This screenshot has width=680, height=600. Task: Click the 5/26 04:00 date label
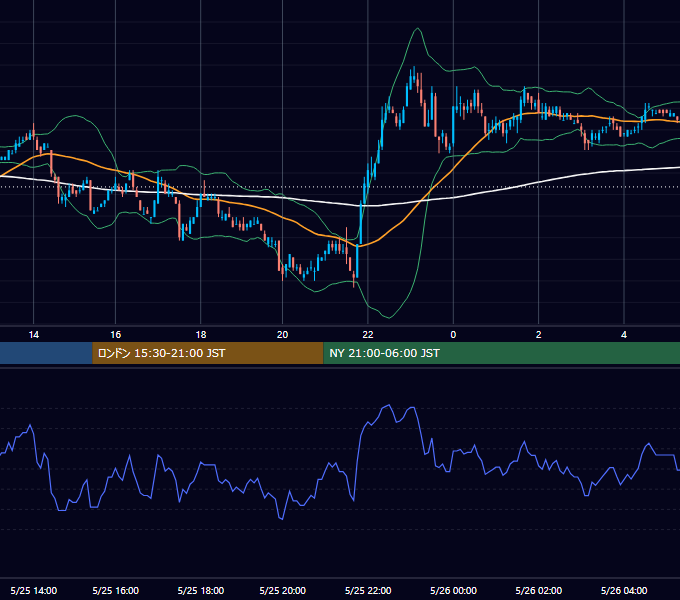624,590
